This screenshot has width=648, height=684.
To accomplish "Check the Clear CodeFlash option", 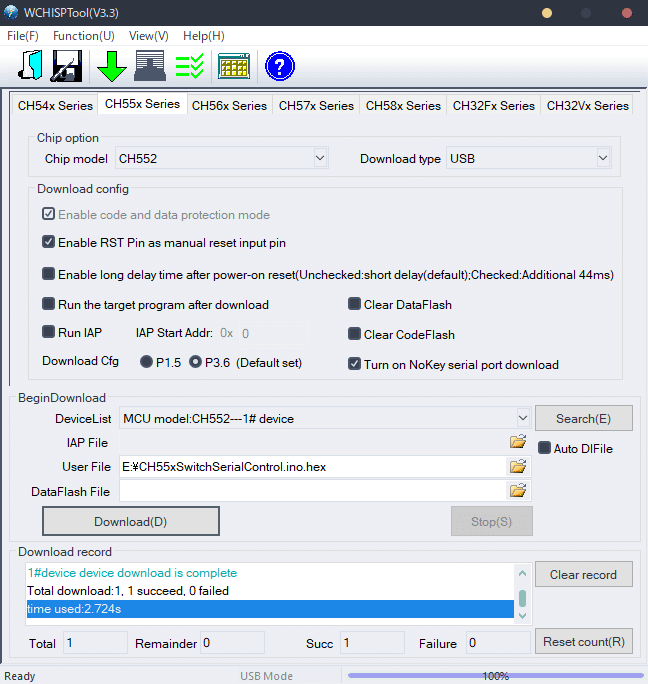I will coord(354,334).
